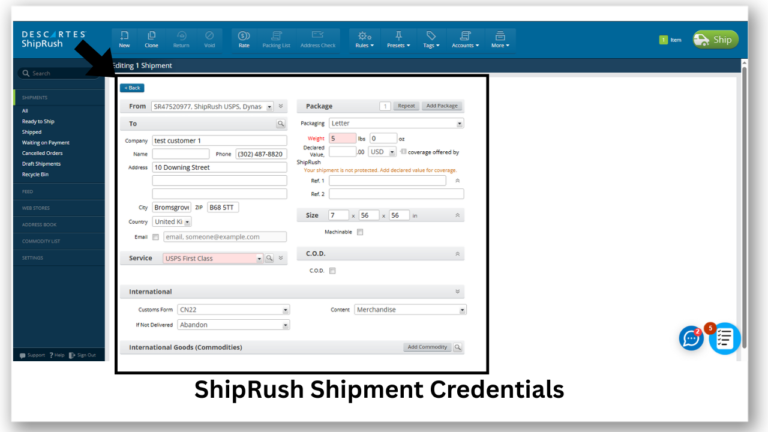Click the Help link
The height and width of the screenshot is (432, 768).
57,355
